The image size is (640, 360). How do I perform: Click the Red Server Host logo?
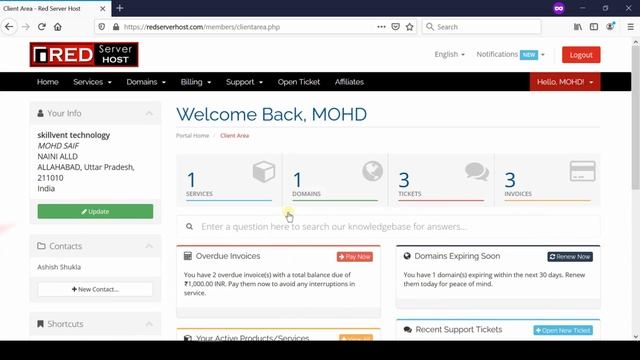tap(84, 54)
